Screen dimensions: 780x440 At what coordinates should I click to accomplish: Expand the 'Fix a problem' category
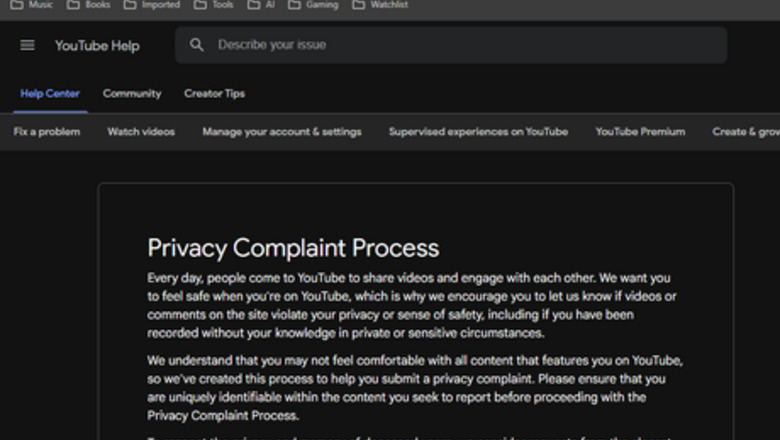[x=47, y=132]
